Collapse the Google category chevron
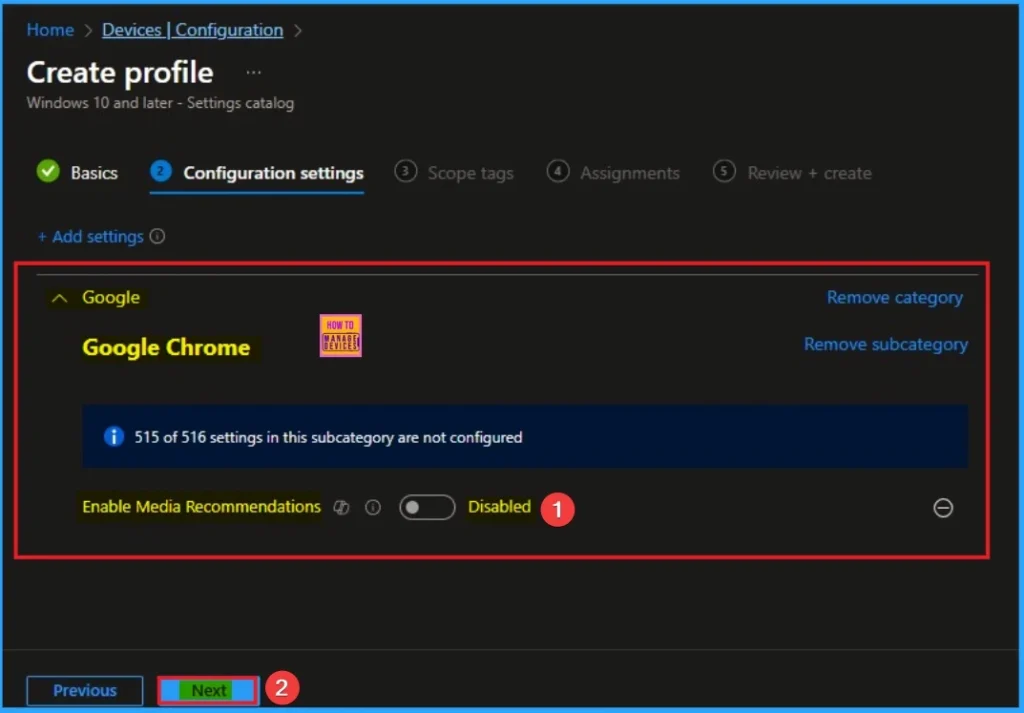The height and width of the screenshot is (713, 1024). [x=58, y=297]
